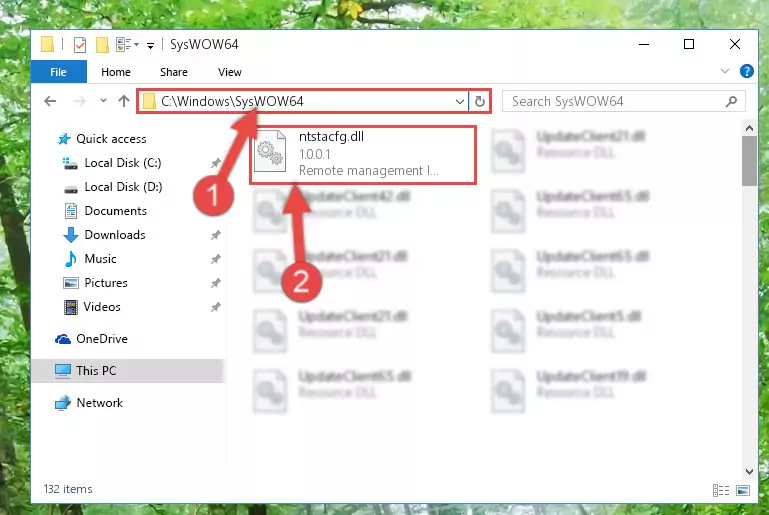Click the New folder icon in quick access toolbar
This screenshot has width=769, height=515.
tap(102, 45)
